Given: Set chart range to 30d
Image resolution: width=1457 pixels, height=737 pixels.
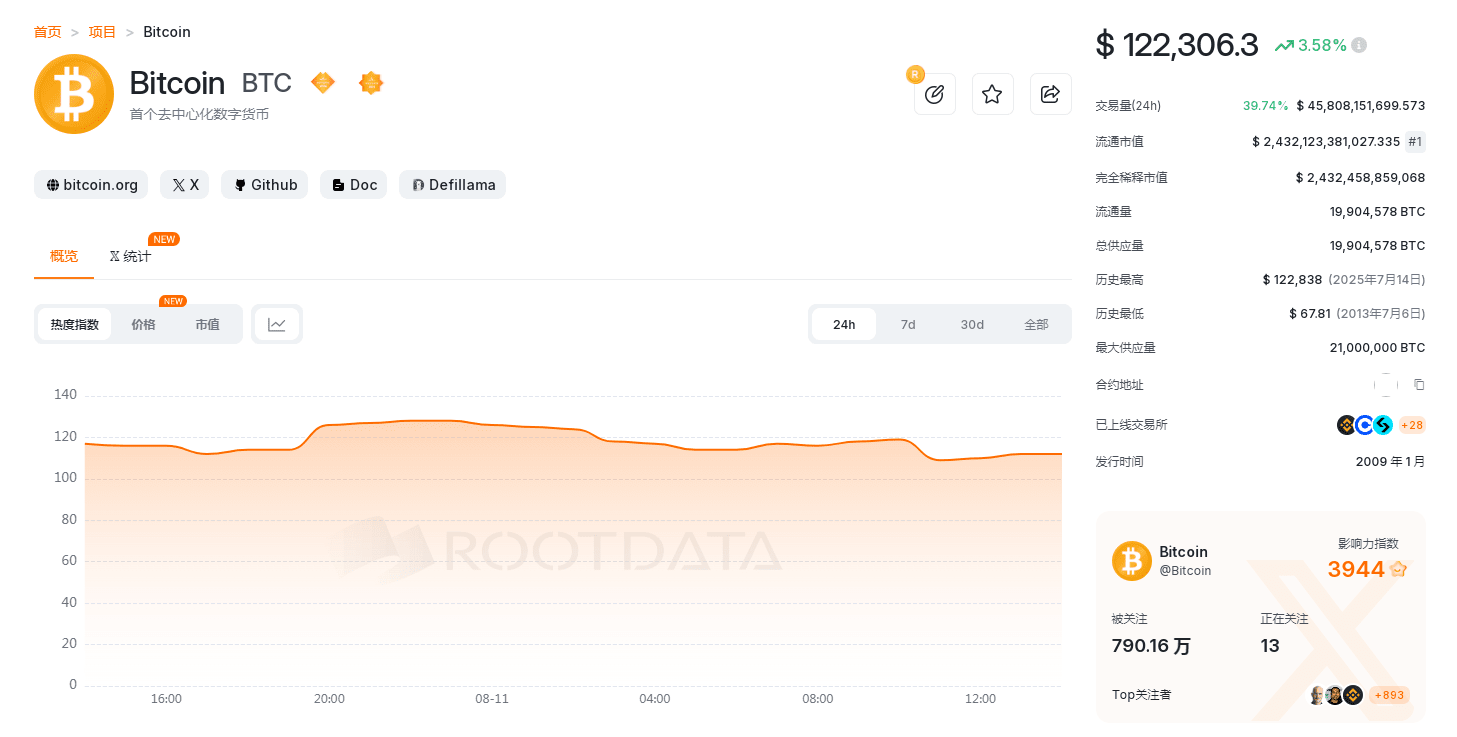Looking at the screenshot, I should point(972,325).
